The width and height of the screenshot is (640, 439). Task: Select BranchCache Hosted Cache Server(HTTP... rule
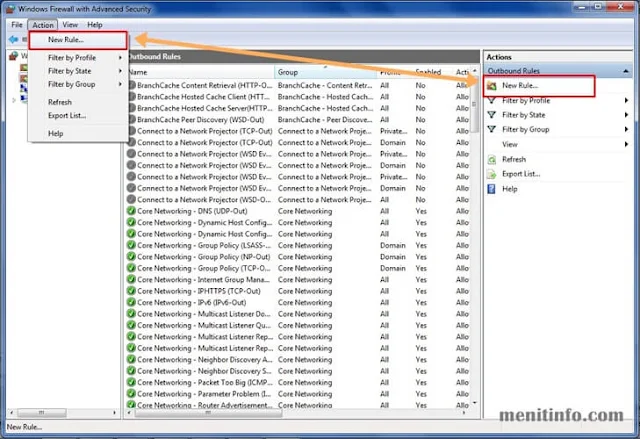pyautogui.click(x=298, y=108)
